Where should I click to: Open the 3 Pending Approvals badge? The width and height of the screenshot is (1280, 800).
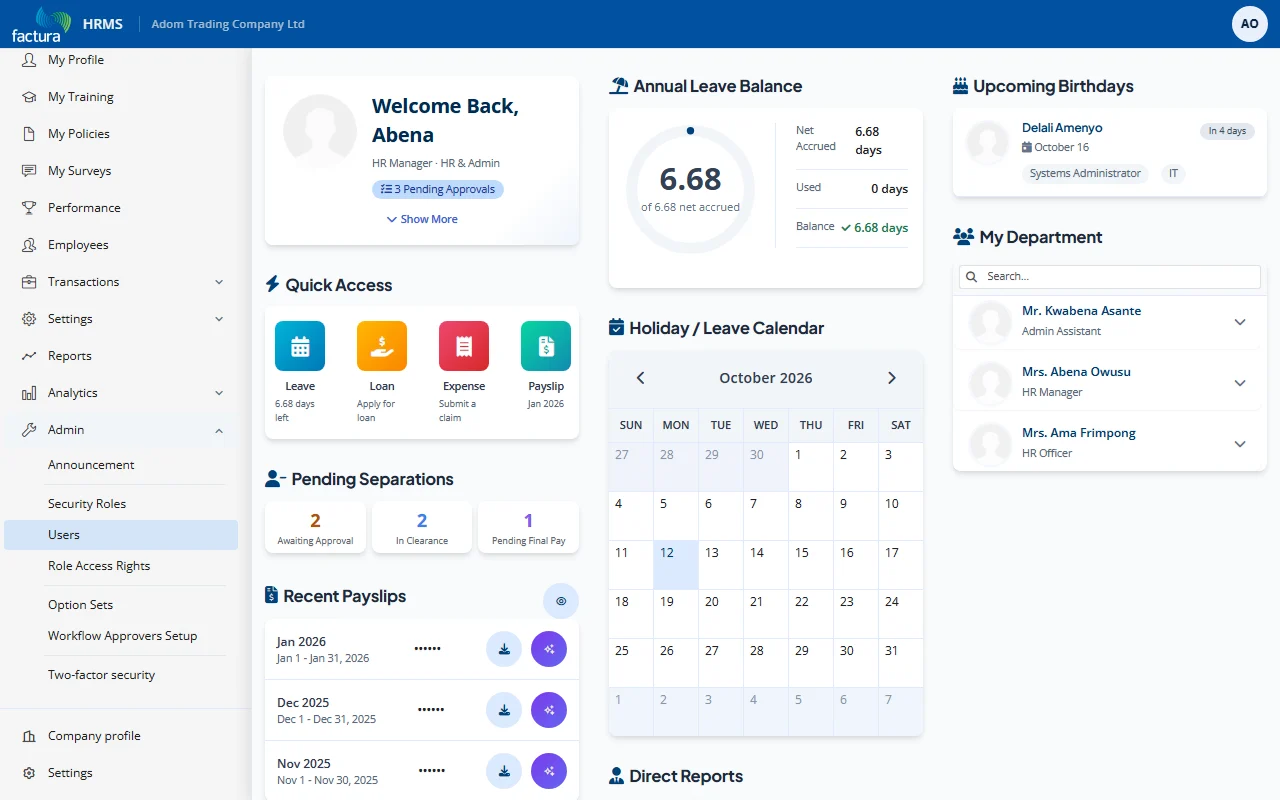(438, 189)
